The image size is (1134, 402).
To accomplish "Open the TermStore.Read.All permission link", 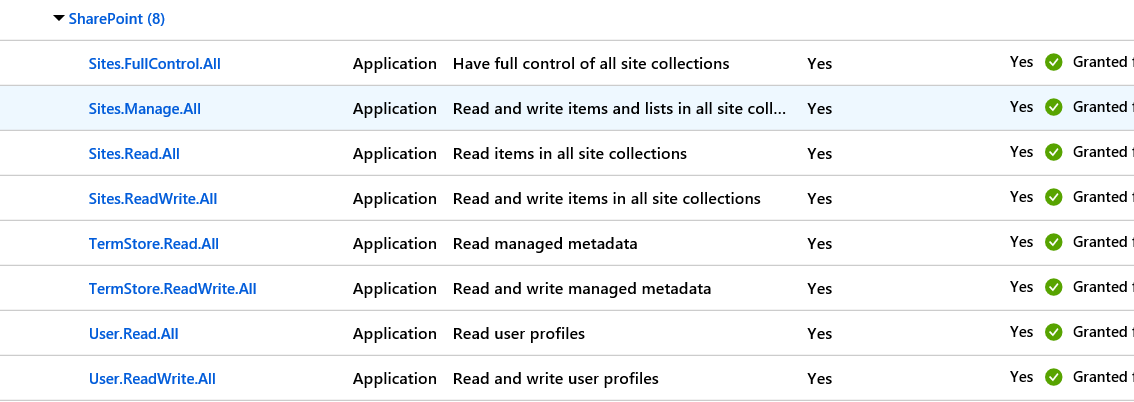I will pos(153,244).
